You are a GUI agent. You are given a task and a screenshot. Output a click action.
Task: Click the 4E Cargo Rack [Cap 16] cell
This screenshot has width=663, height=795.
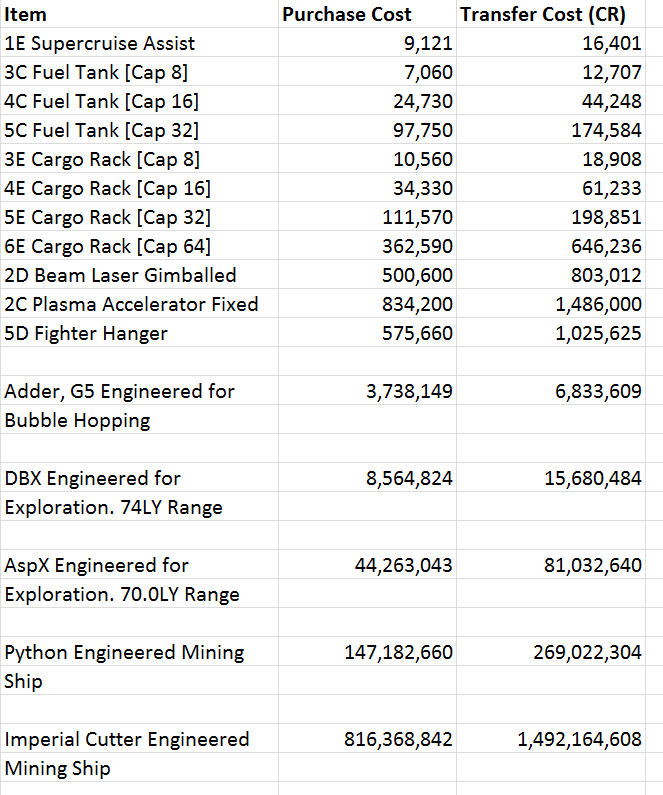(139, 188)
